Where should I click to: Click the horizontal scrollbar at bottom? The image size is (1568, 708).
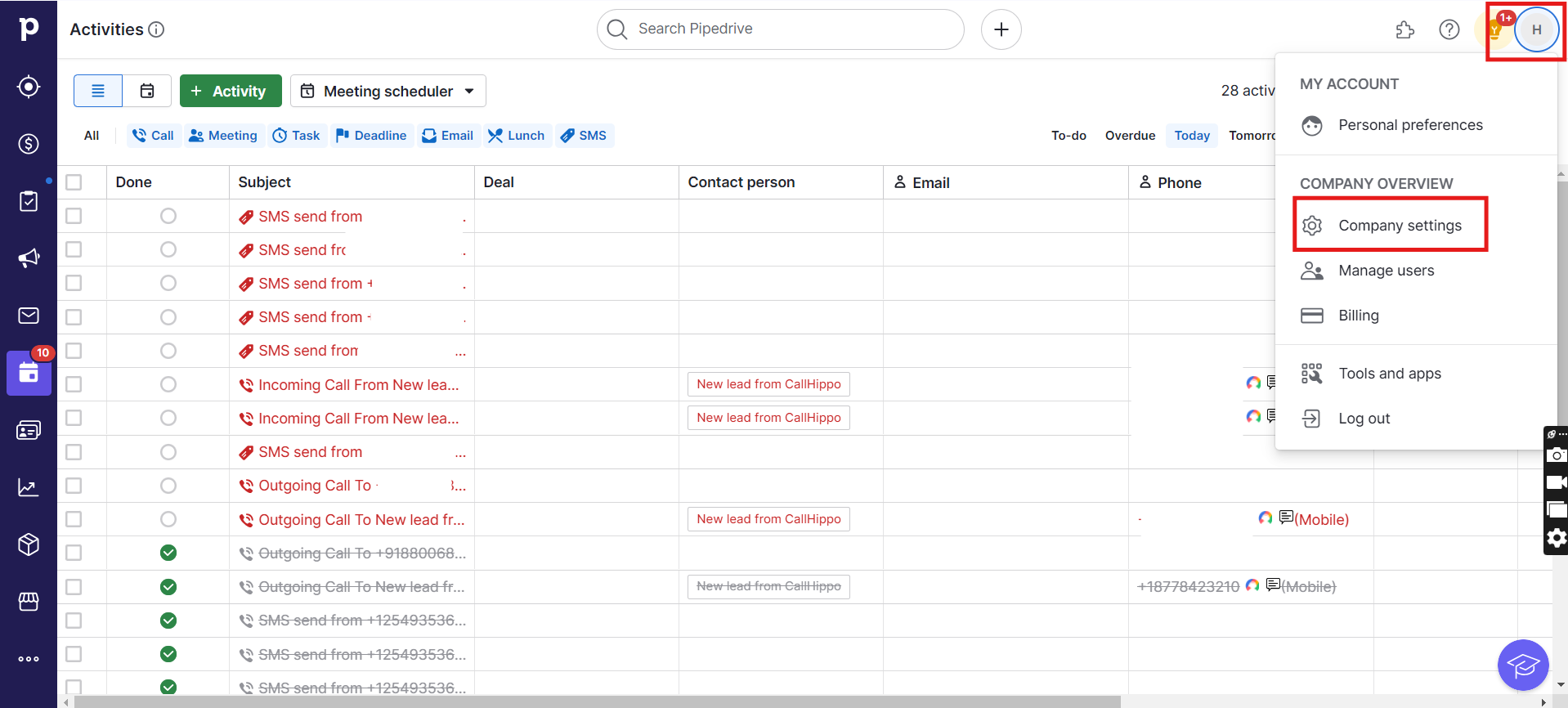597,701
